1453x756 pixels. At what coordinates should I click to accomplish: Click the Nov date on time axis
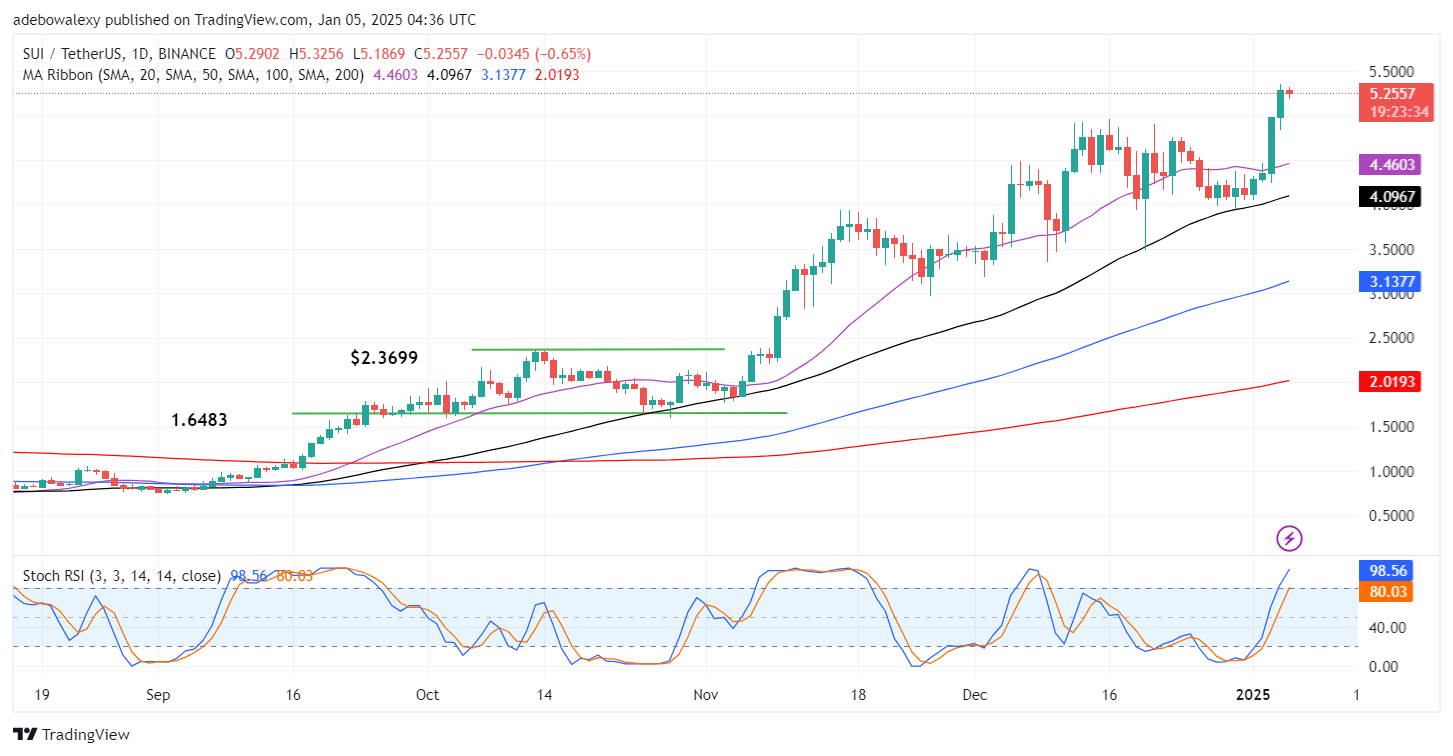point(706,694)
